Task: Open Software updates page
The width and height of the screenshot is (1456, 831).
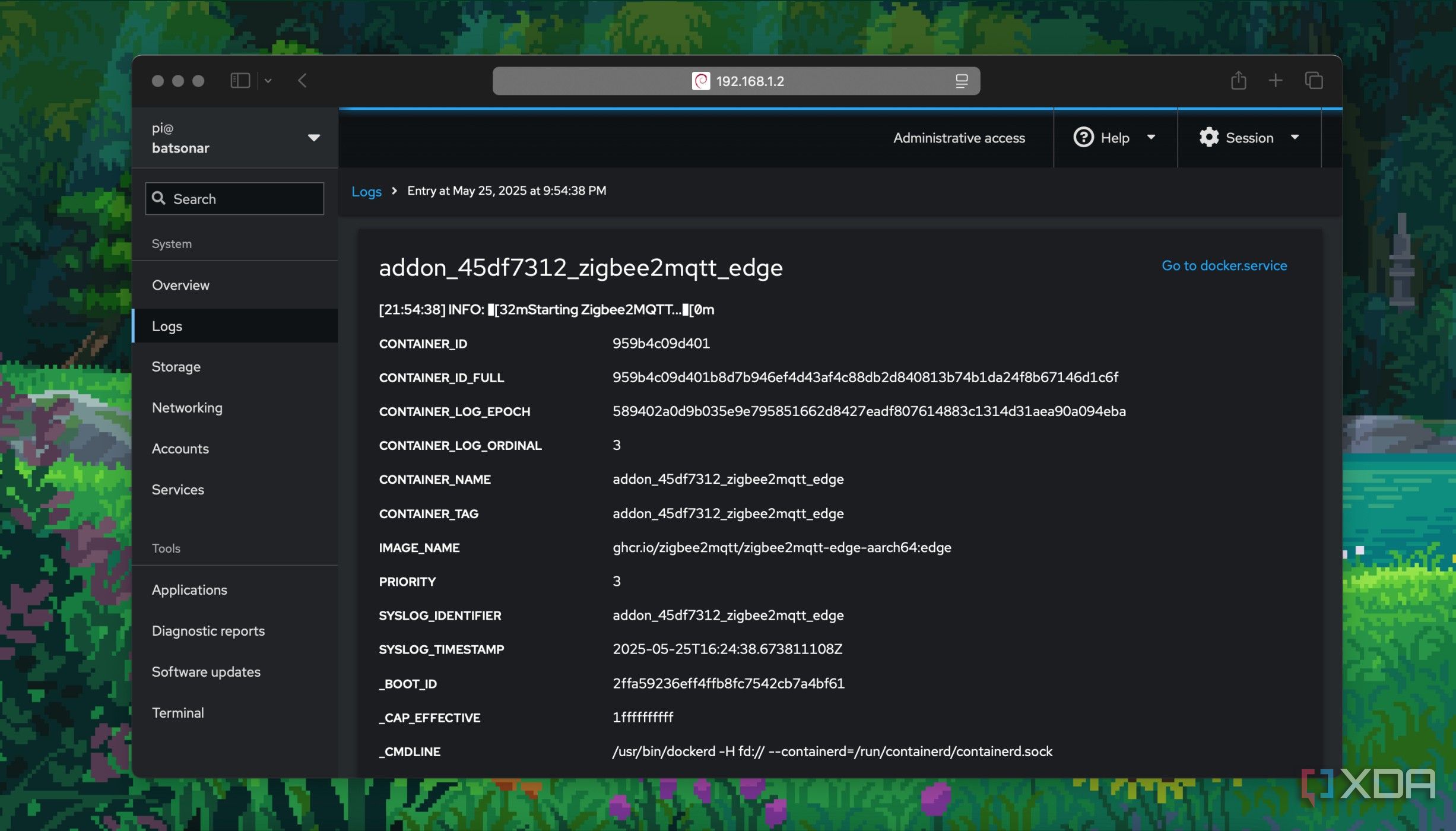Action: point(235,672)
